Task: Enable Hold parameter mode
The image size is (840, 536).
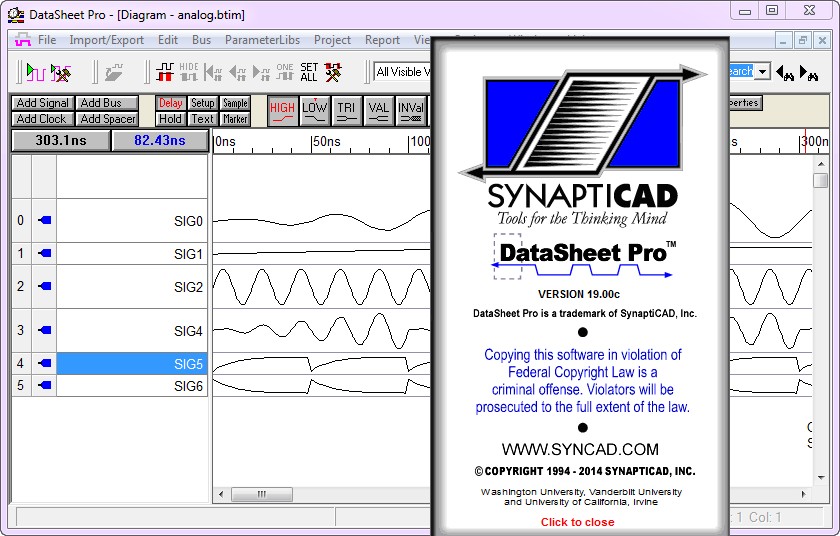Action: [x=170, y=119]
